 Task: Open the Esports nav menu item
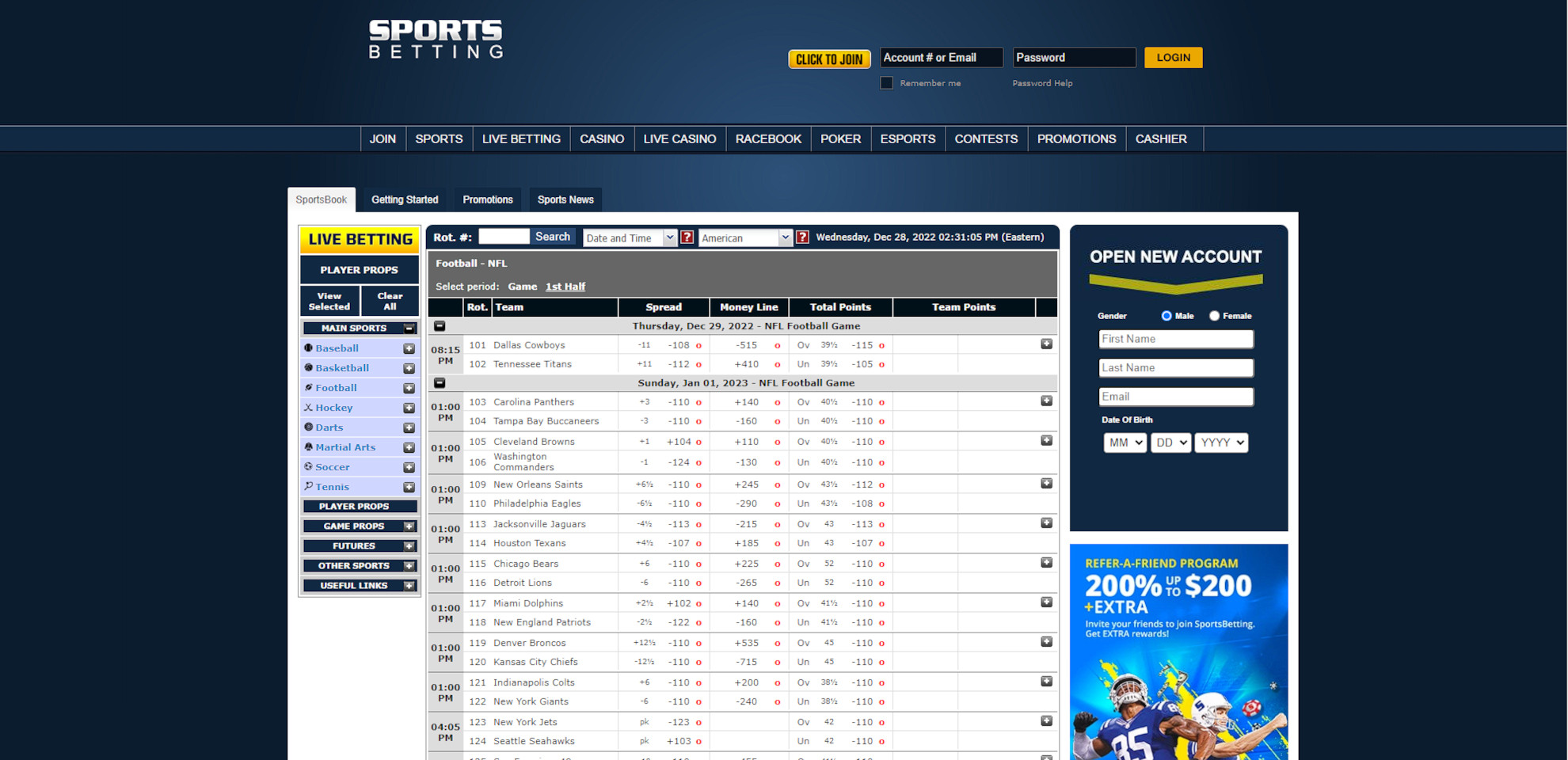908,139
